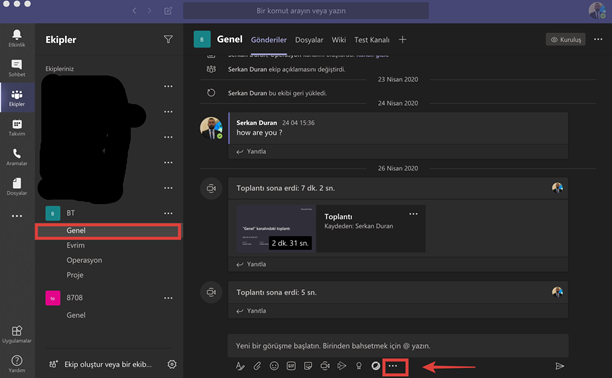612x378 pixels.
Task: Go forward with the right arrow
Action: pyautogui.click(x=149, y=11)
